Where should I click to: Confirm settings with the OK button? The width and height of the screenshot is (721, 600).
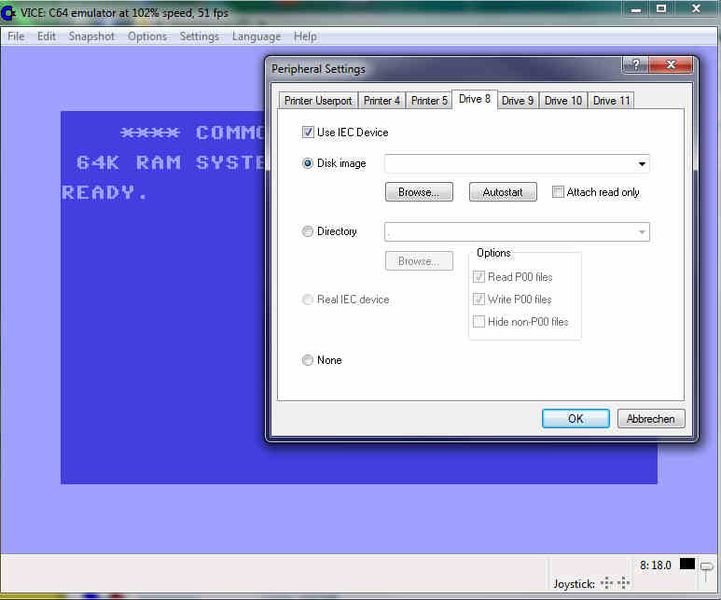575,419
